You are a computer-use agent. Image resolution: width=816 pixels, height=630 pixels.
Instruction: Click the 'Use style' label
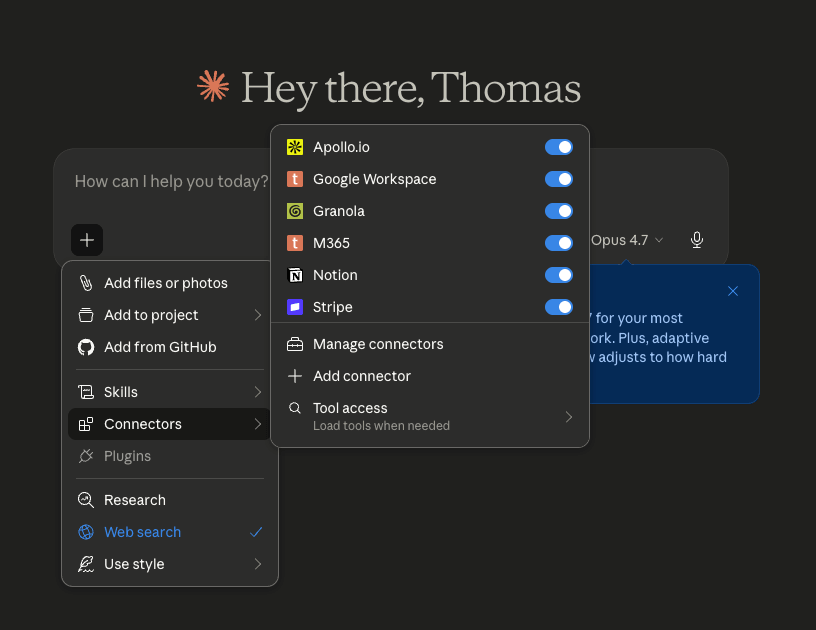134,564
